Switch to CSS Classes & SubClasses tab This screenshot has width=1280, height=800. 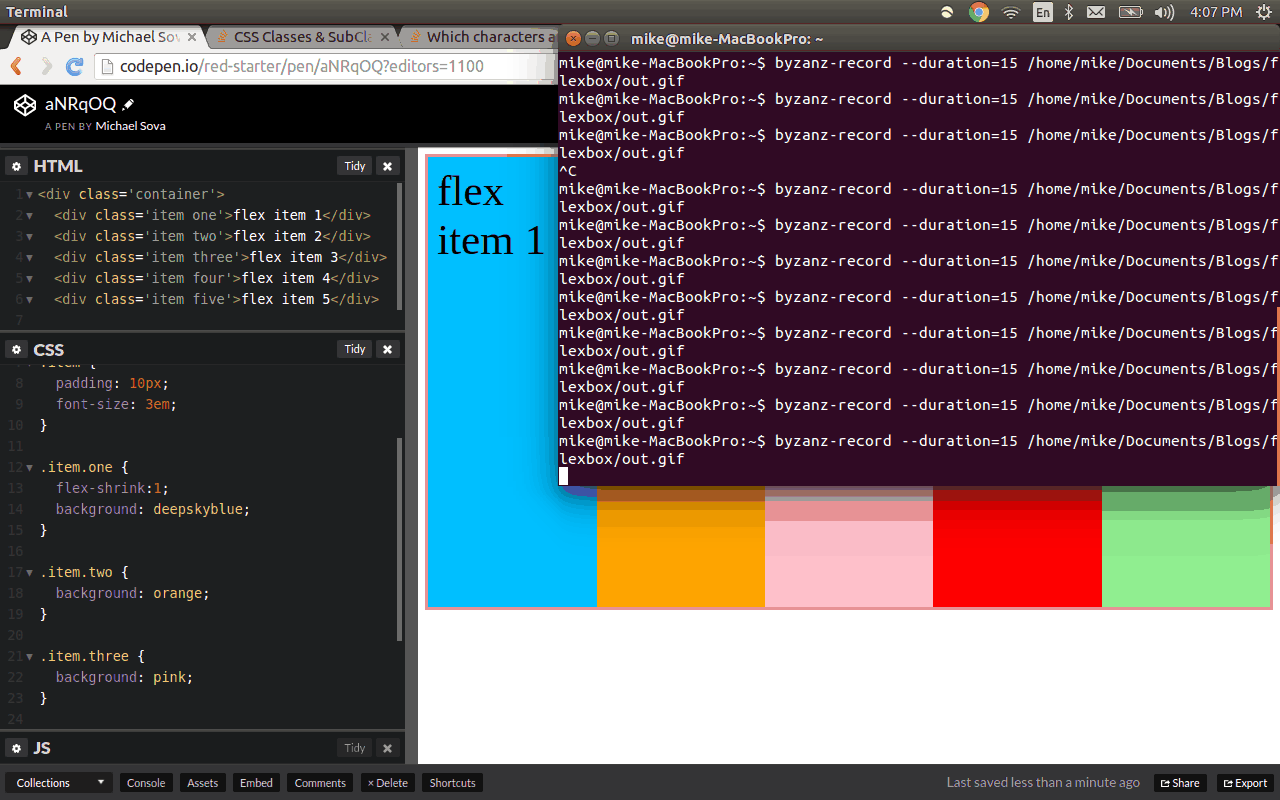(301, 37)
